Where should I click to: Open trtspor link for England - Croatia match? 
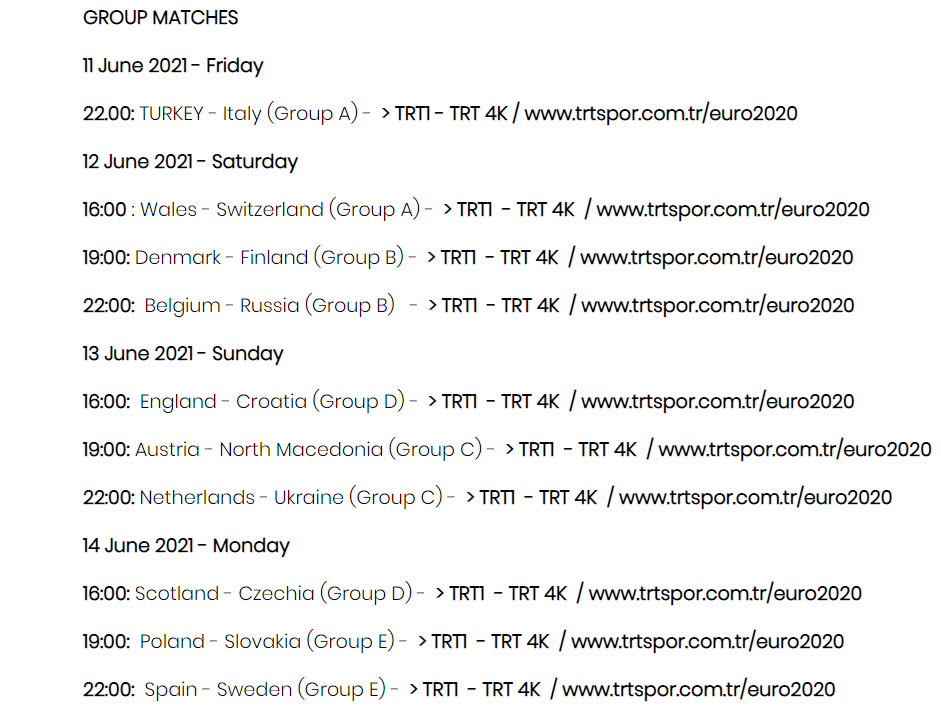(718, 402)
